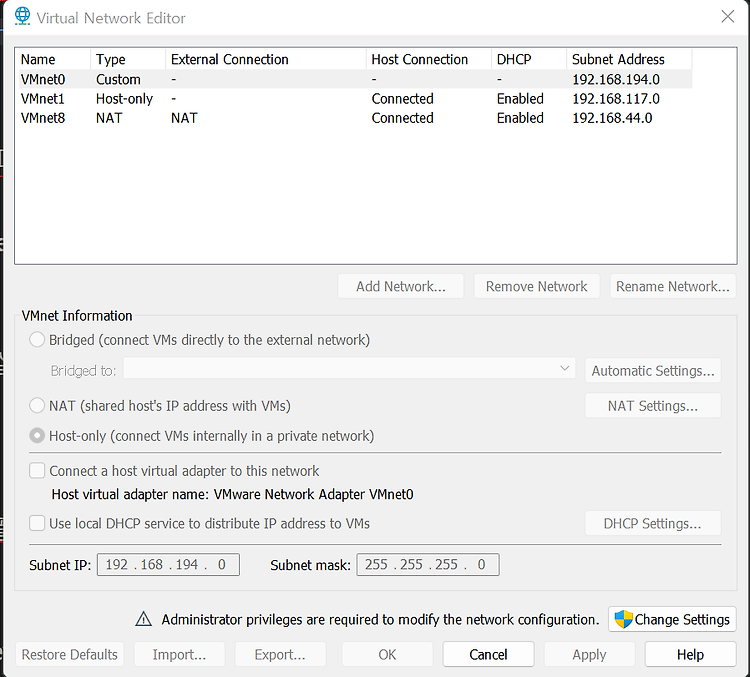
Task: Click Host virtual adapter name text
Action: [232, 494]
